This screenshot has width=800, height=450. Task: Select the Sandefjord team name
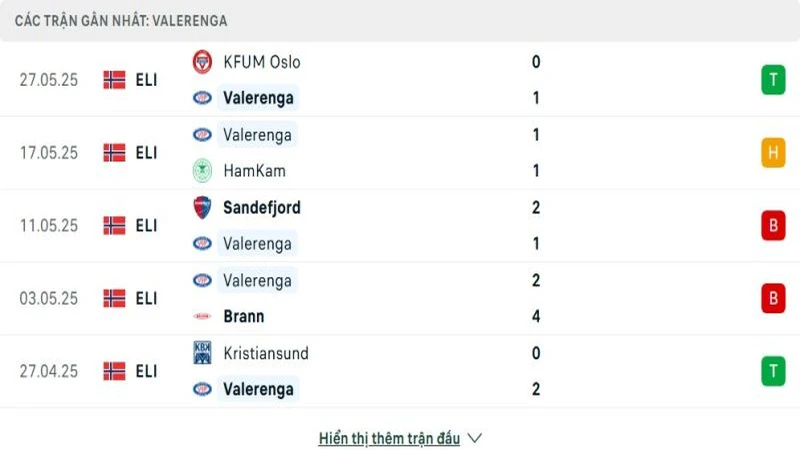262,208
